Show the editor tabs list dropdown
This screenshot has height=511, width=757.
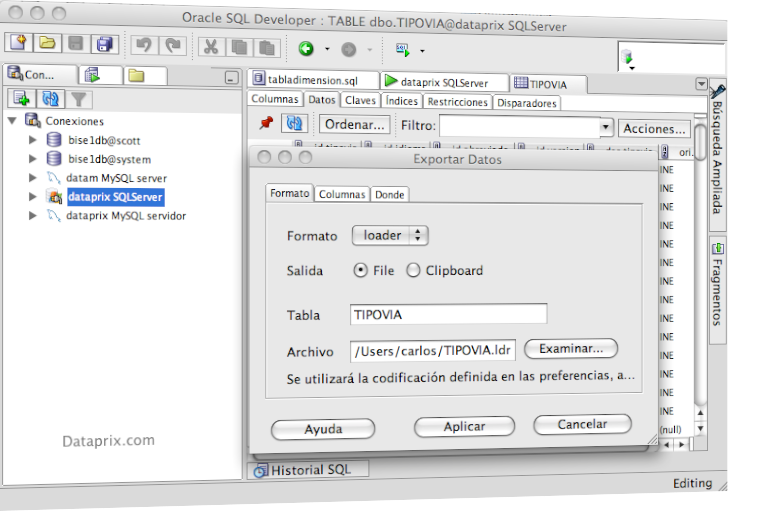point(701,84)
